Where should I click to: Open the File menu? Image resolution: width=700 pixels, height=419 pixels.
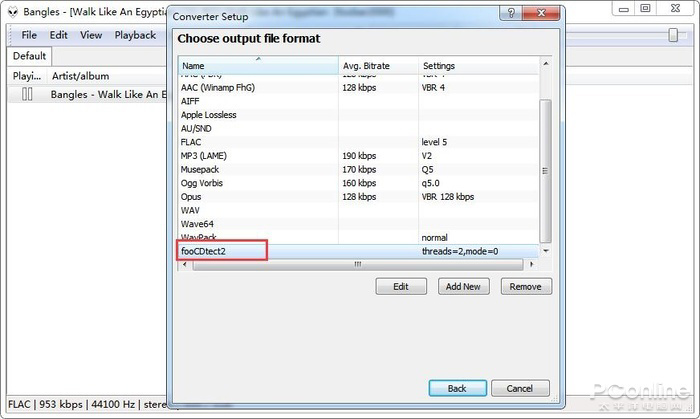coord(29,35)
